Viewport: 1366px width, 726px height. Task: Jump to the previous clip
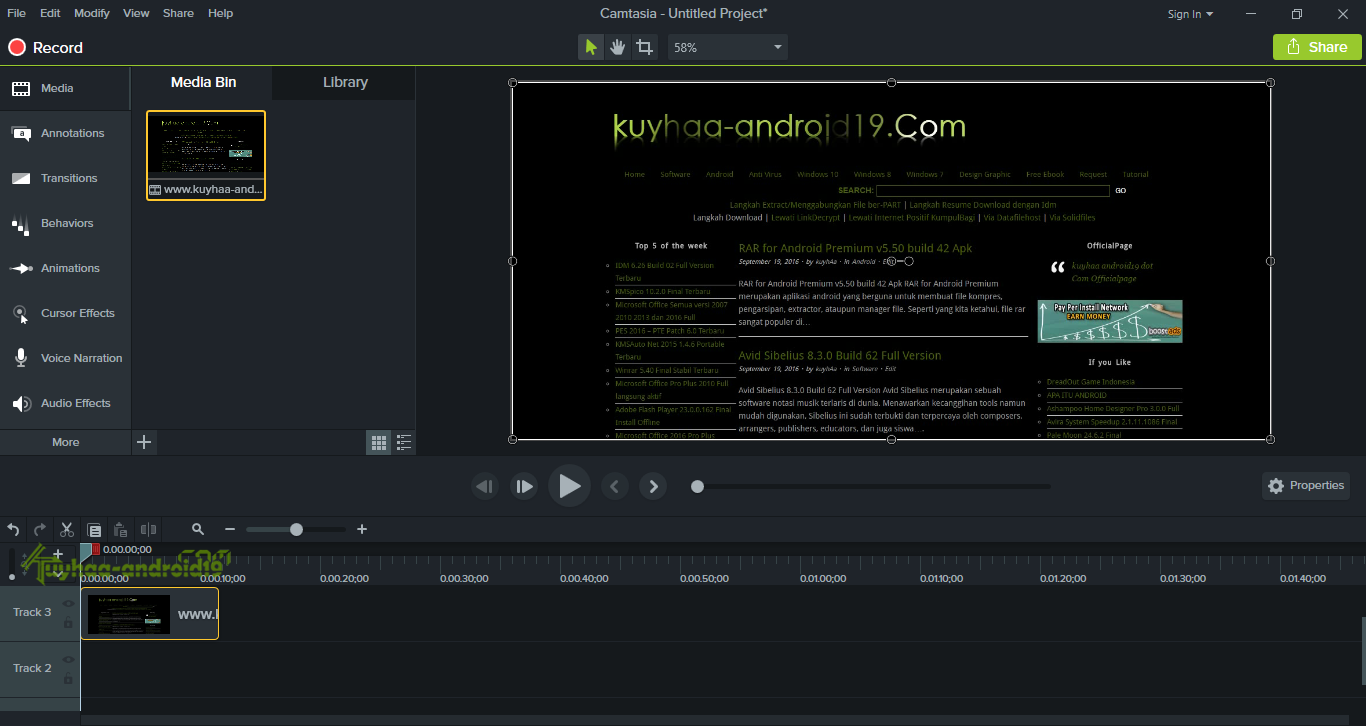[615, 486]
